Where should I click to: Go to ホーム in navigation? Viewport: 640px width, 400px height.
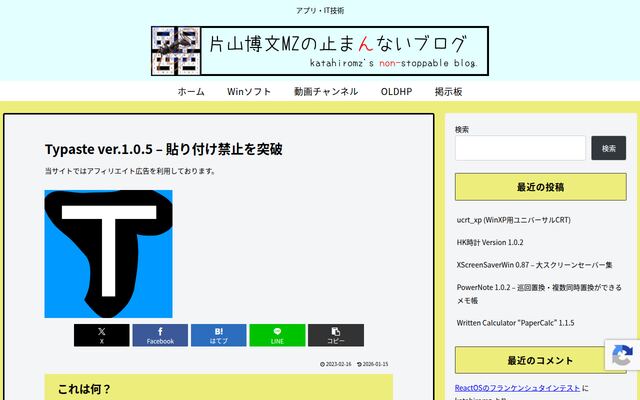click(x=191, y=91)
